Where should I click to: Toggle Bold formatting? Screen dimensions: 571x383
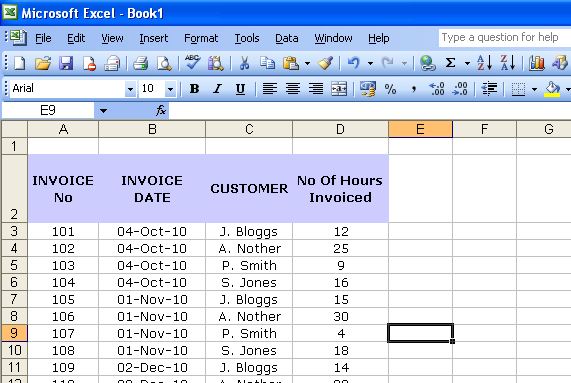pyautogui.click(x=194, y=88)
